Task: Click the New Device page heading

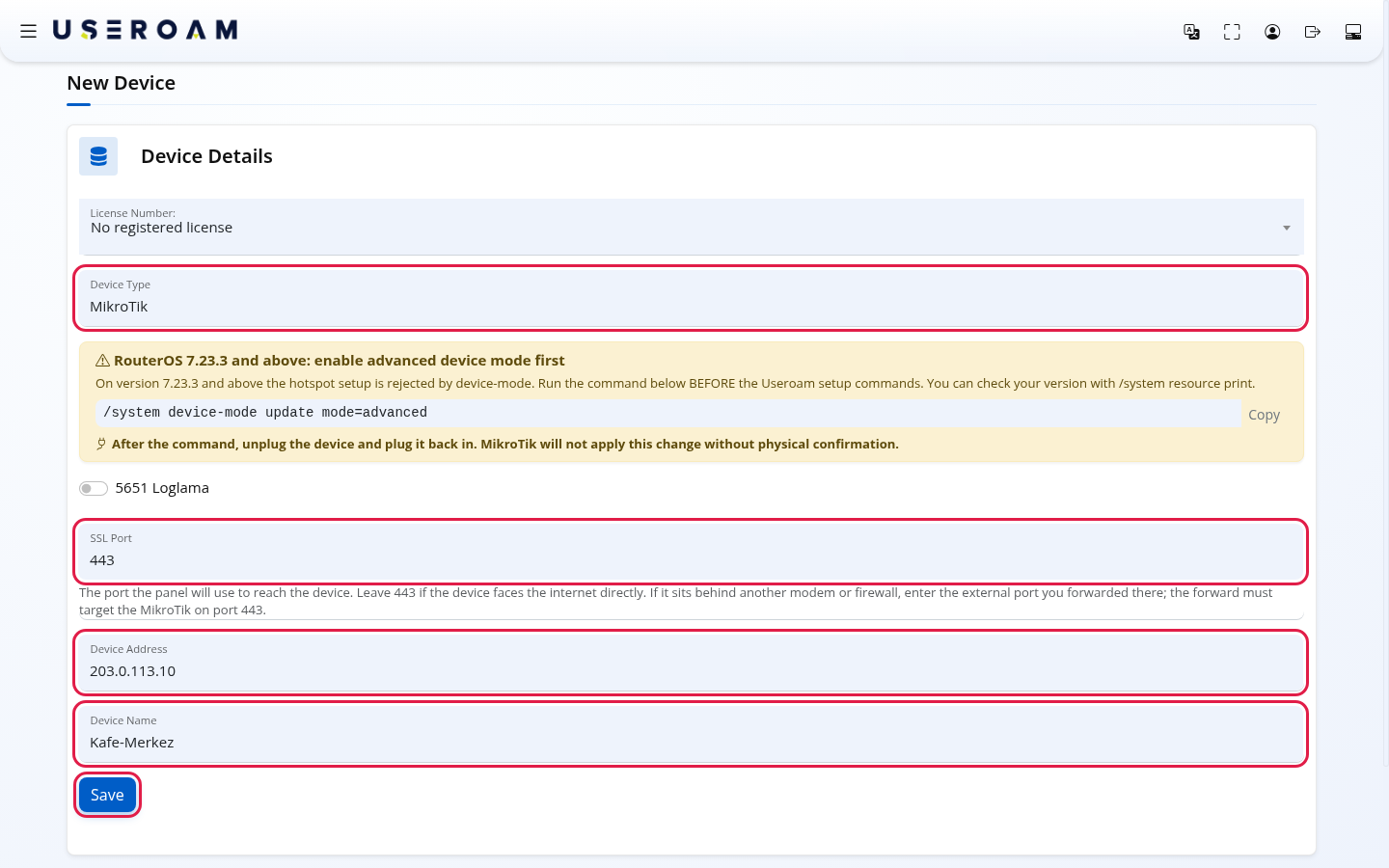Action: point(122,83)
